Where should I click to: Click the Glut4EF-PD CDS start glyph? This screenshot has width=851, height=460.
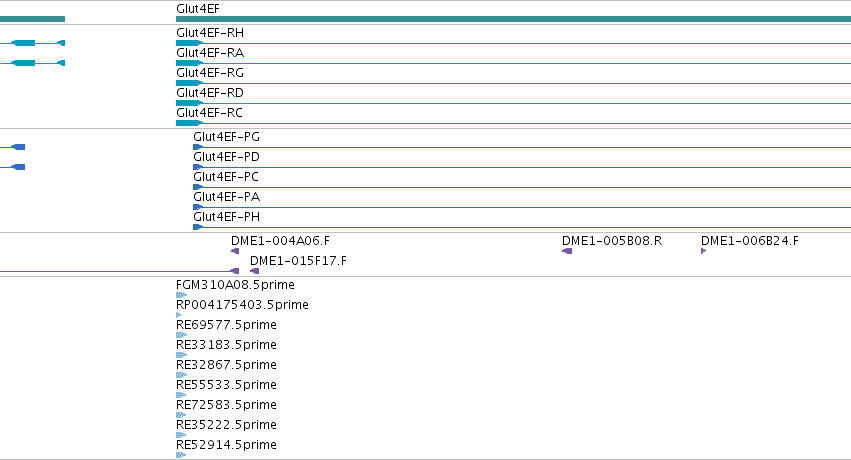point(198,167)
